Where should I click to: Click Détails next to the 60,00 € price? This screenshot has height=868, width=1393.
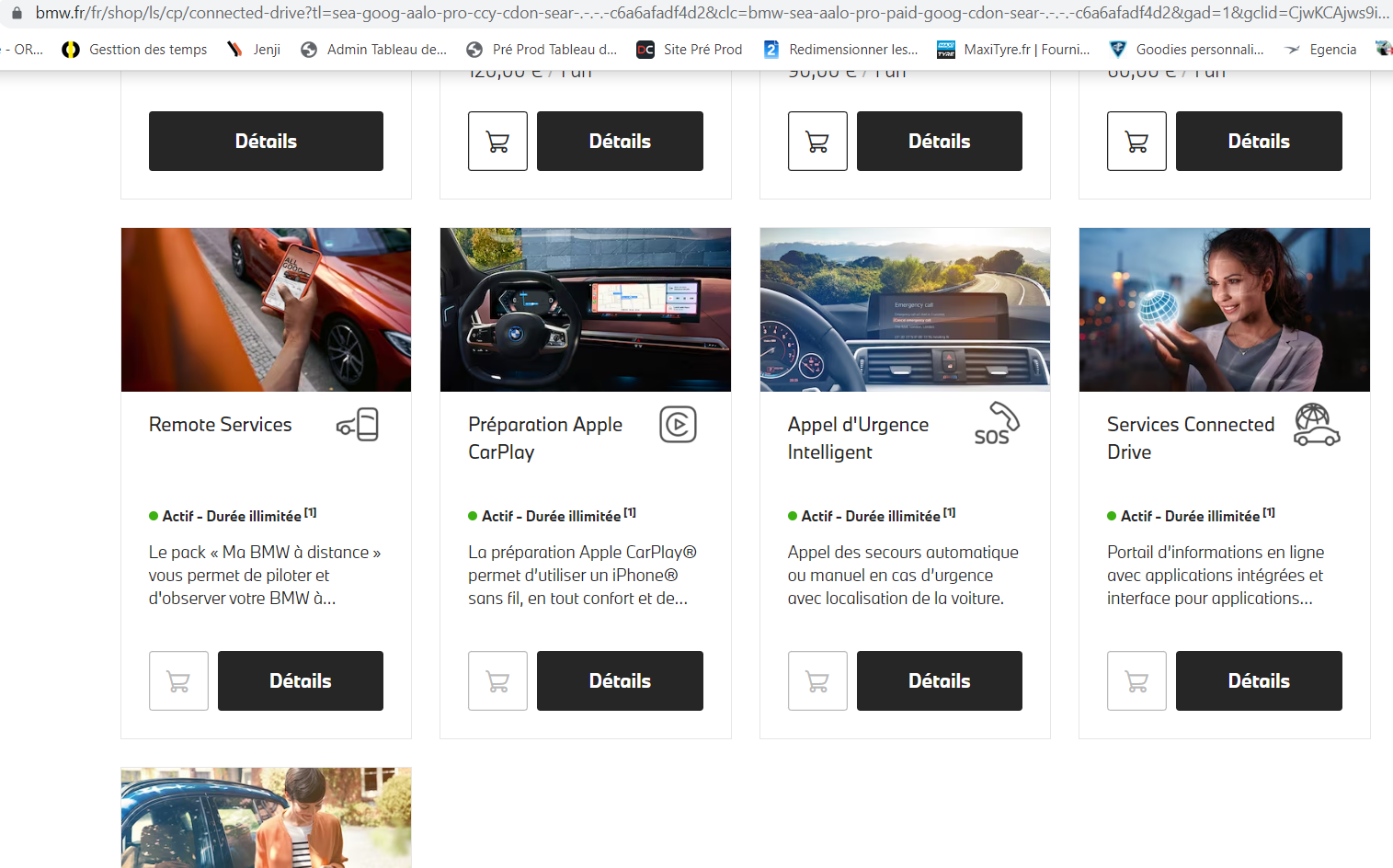point(1259,141)
